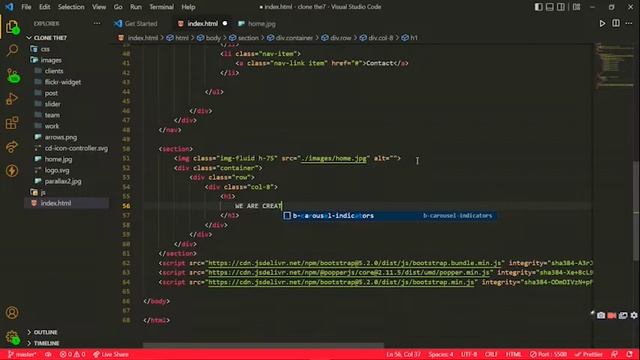Click the horizontal scrollbar below editor
The width and height of the screenshot is (640, 360).
tap(263, 345)
